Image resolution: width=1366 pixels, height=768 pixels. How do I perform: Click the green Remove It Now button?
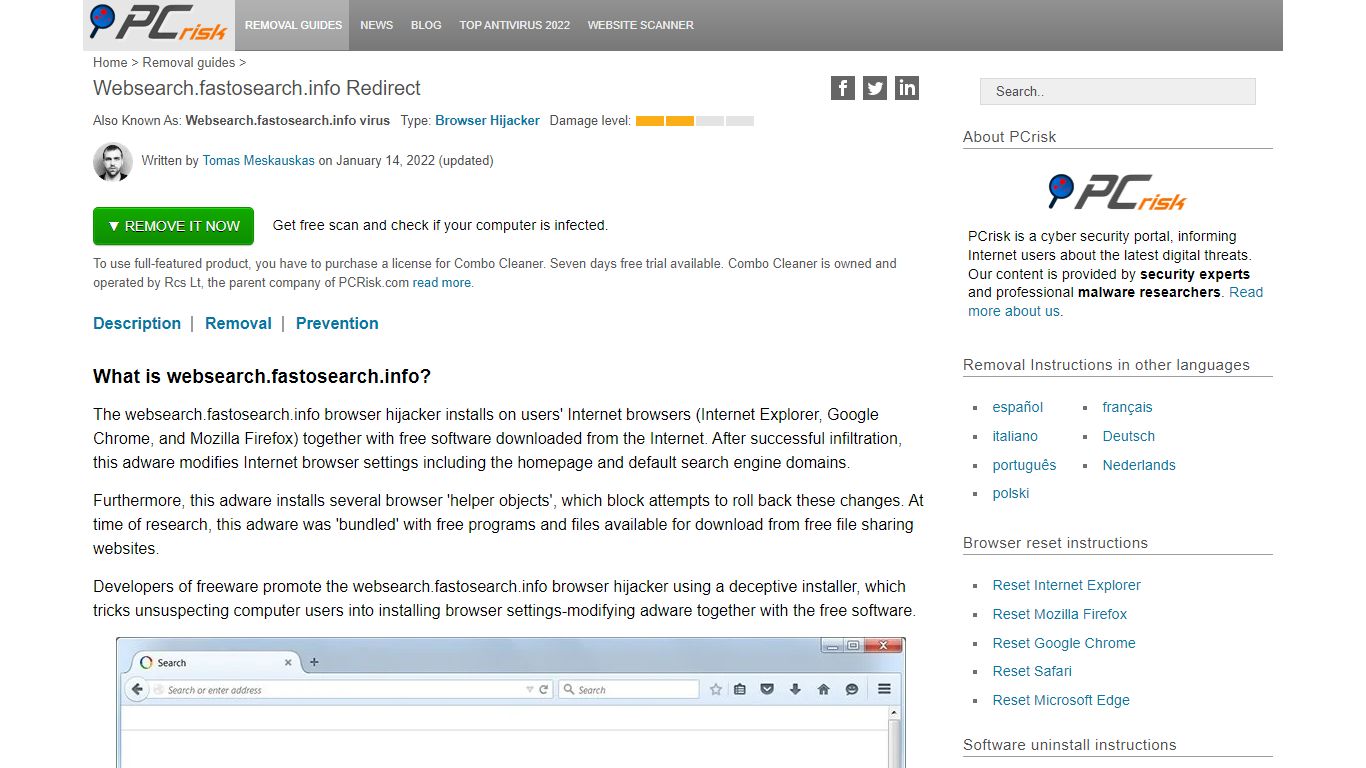click(173, 226)
